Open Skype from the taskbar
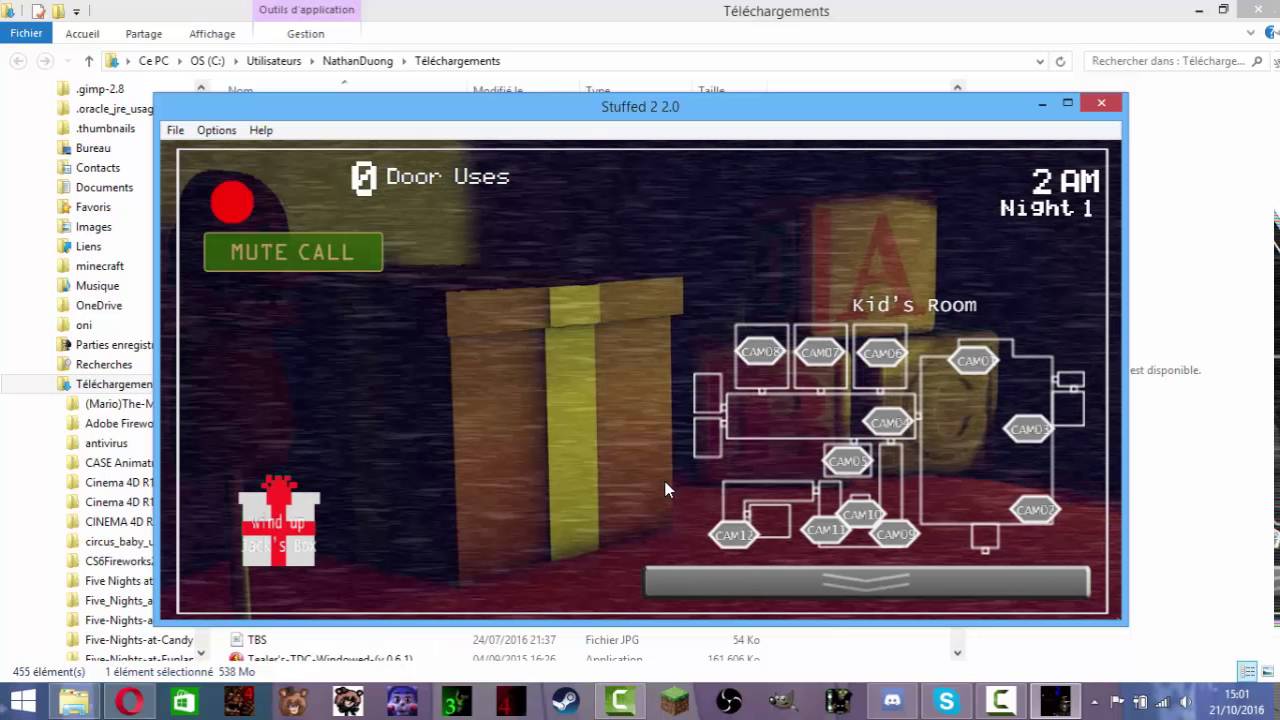The image size is (1280, 720). point(946,701)
